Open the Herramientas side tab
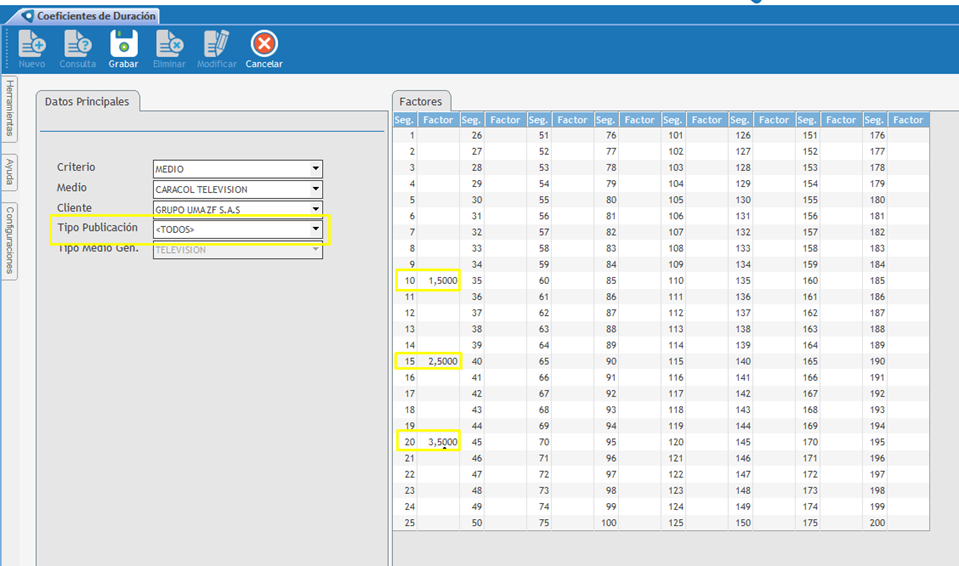This screenshot has width=959, height=566. click(10, 110)
